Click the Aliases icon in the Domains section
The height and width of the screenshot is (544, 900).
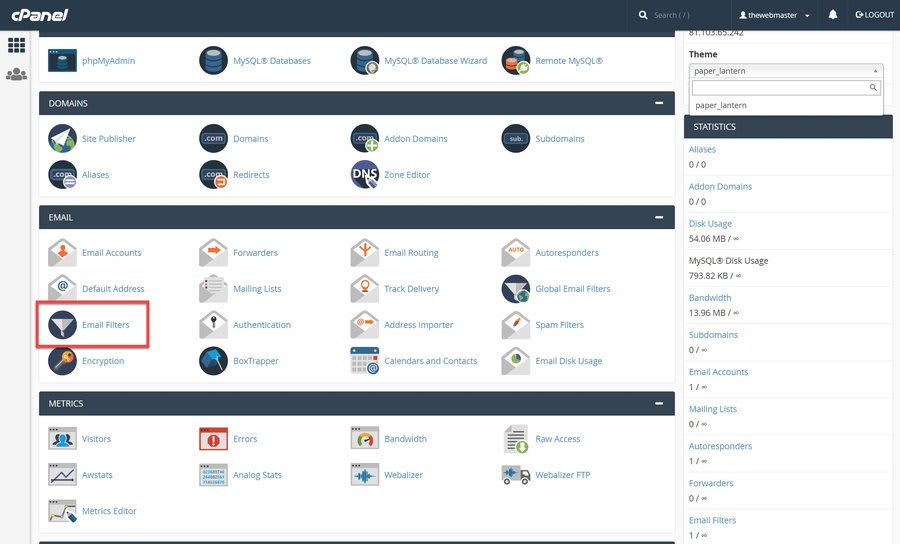point(62,174)
